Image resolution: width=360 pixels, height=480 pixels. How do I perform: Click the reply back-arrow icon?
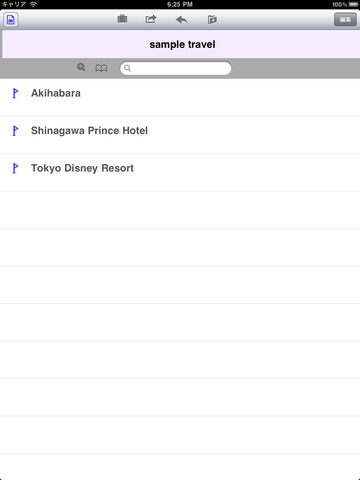(x=182, y=20)
